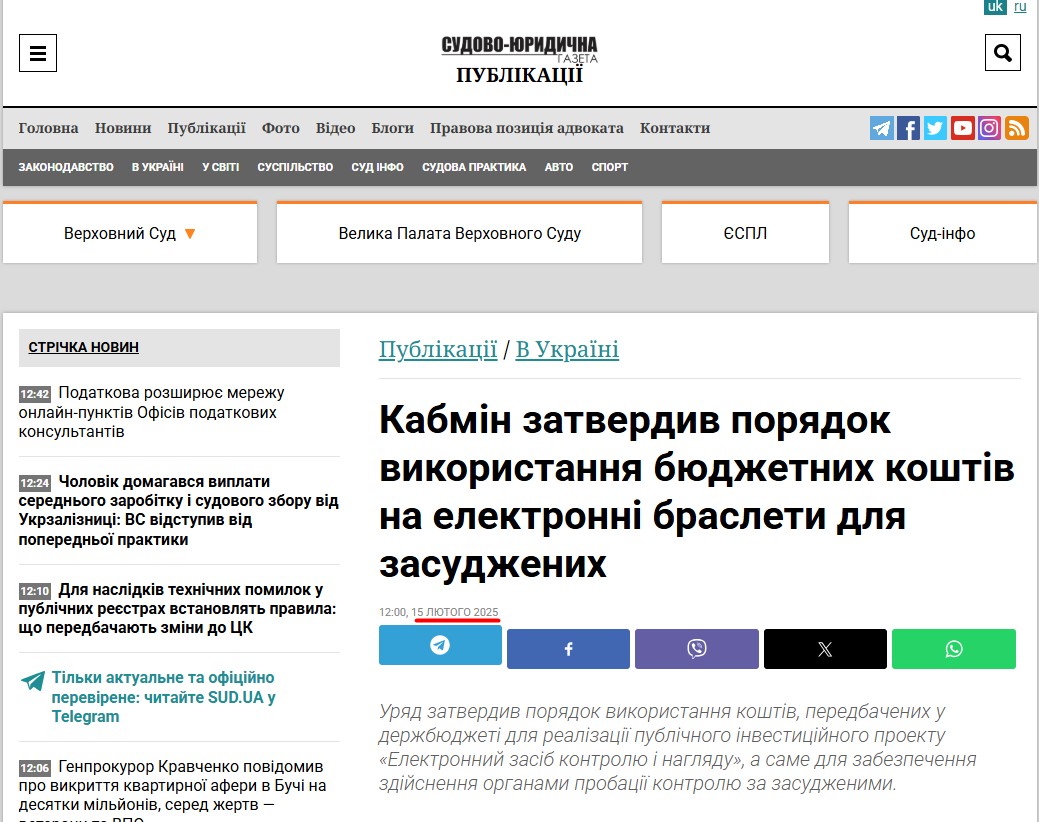Open the RSS feed icon
The height and width of the screenshot is (822, 1039).
(x=1016, y=128)
